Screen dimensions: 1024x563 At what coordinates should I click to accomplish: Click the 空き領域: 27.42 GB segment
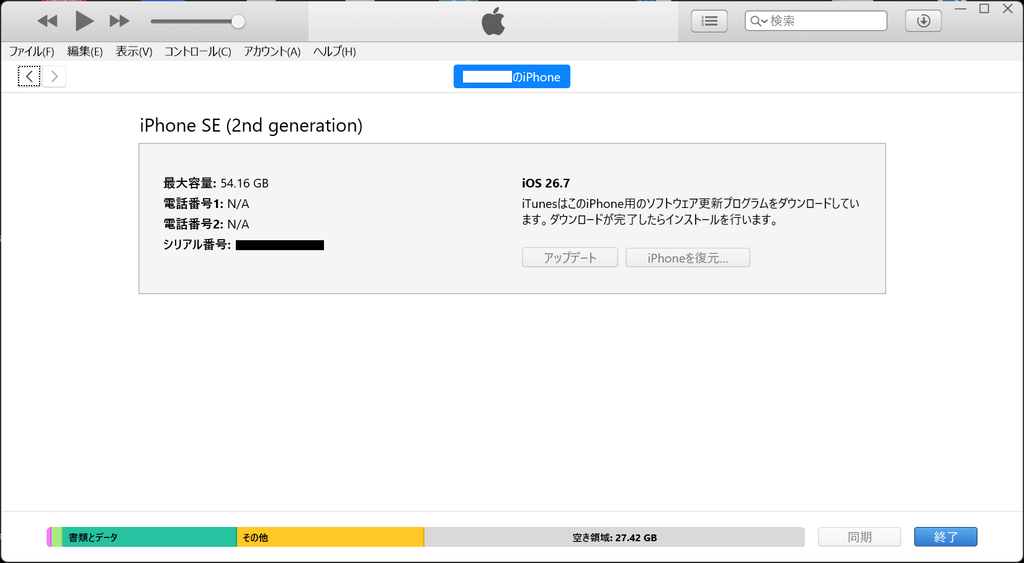pos(615,537)
